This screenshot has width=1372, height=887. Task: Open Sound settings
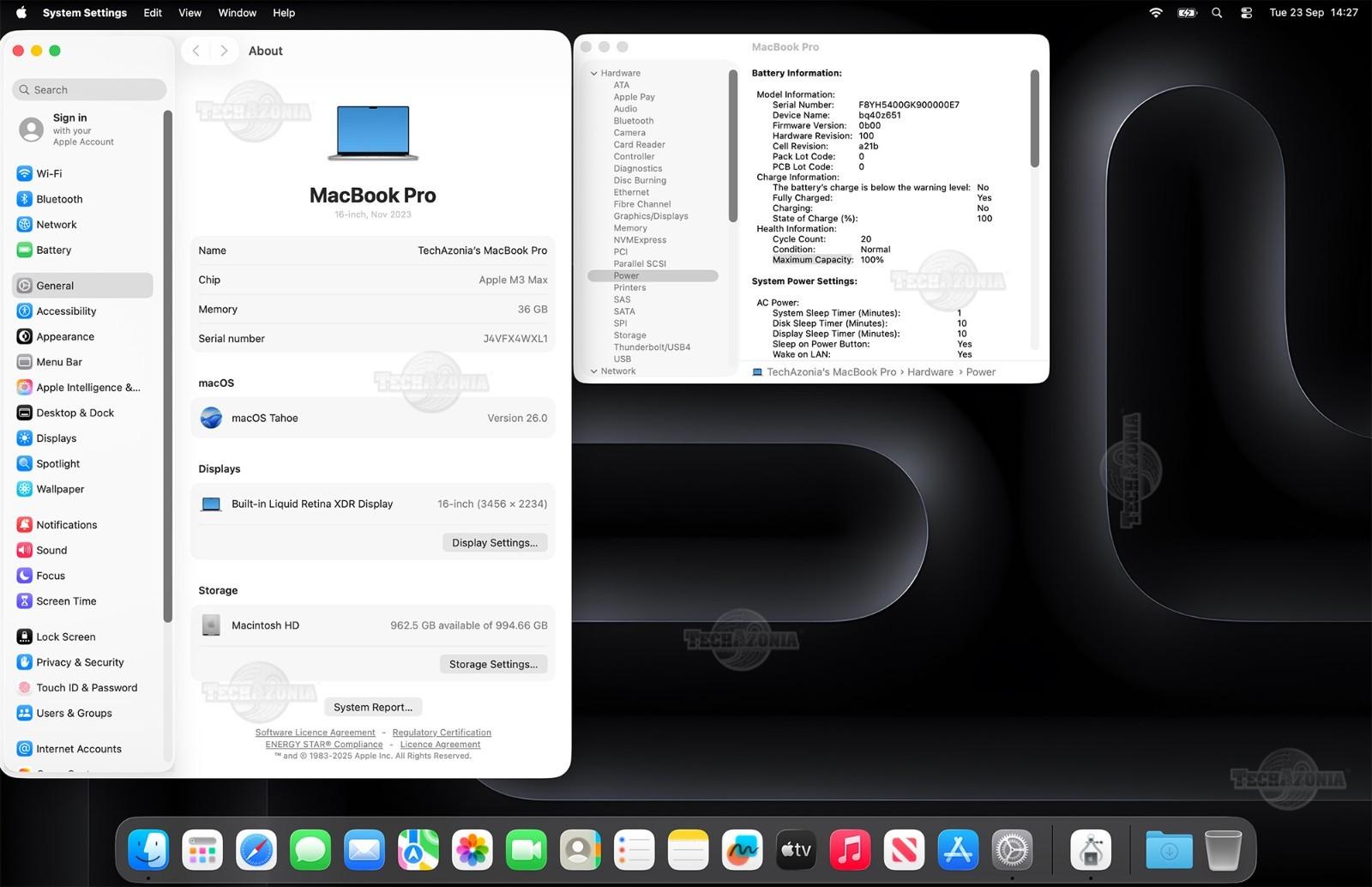tap(83, 551)
